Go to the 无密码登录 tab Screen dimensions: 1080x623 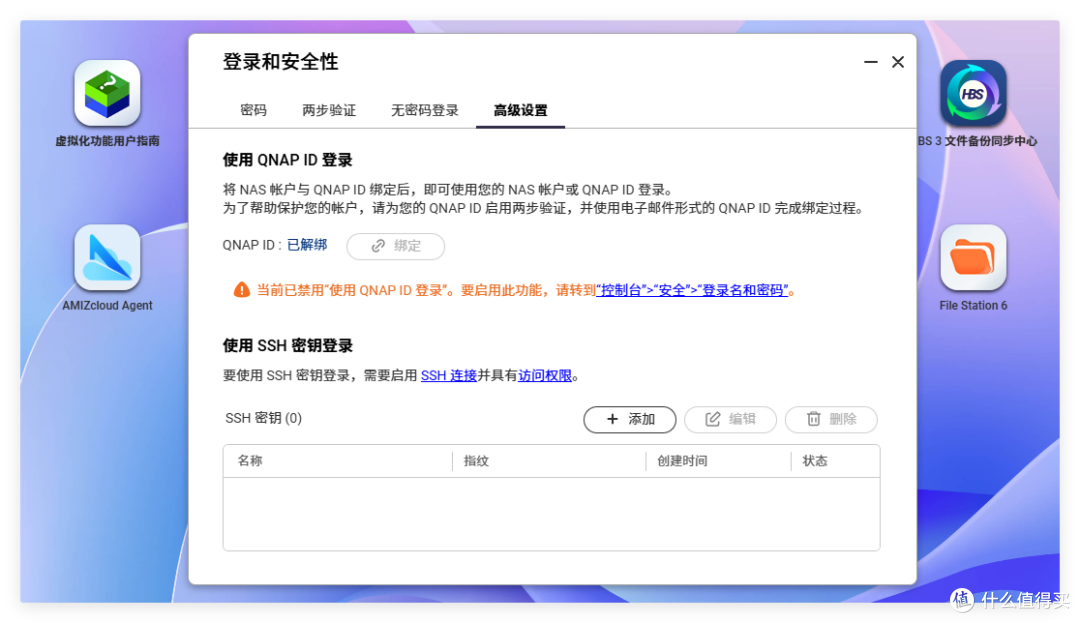point(425,110)
